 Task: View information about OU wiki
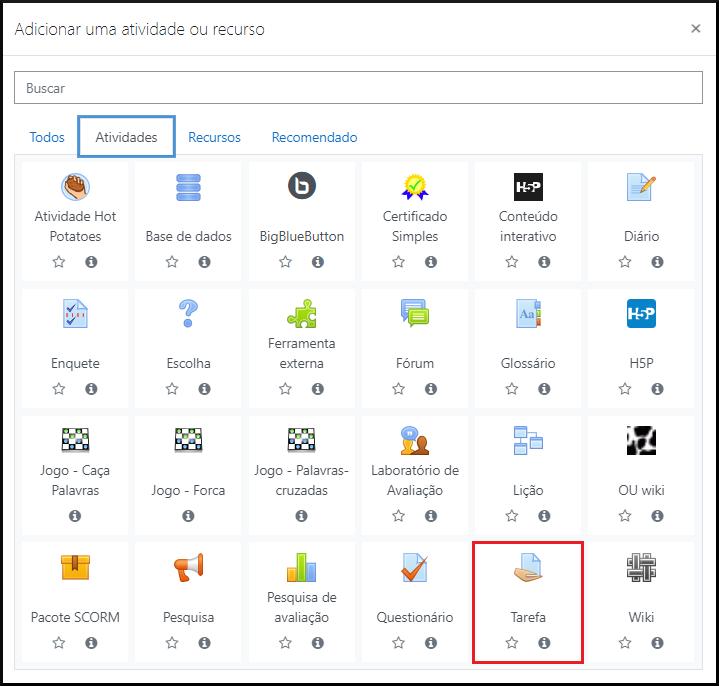657,516
